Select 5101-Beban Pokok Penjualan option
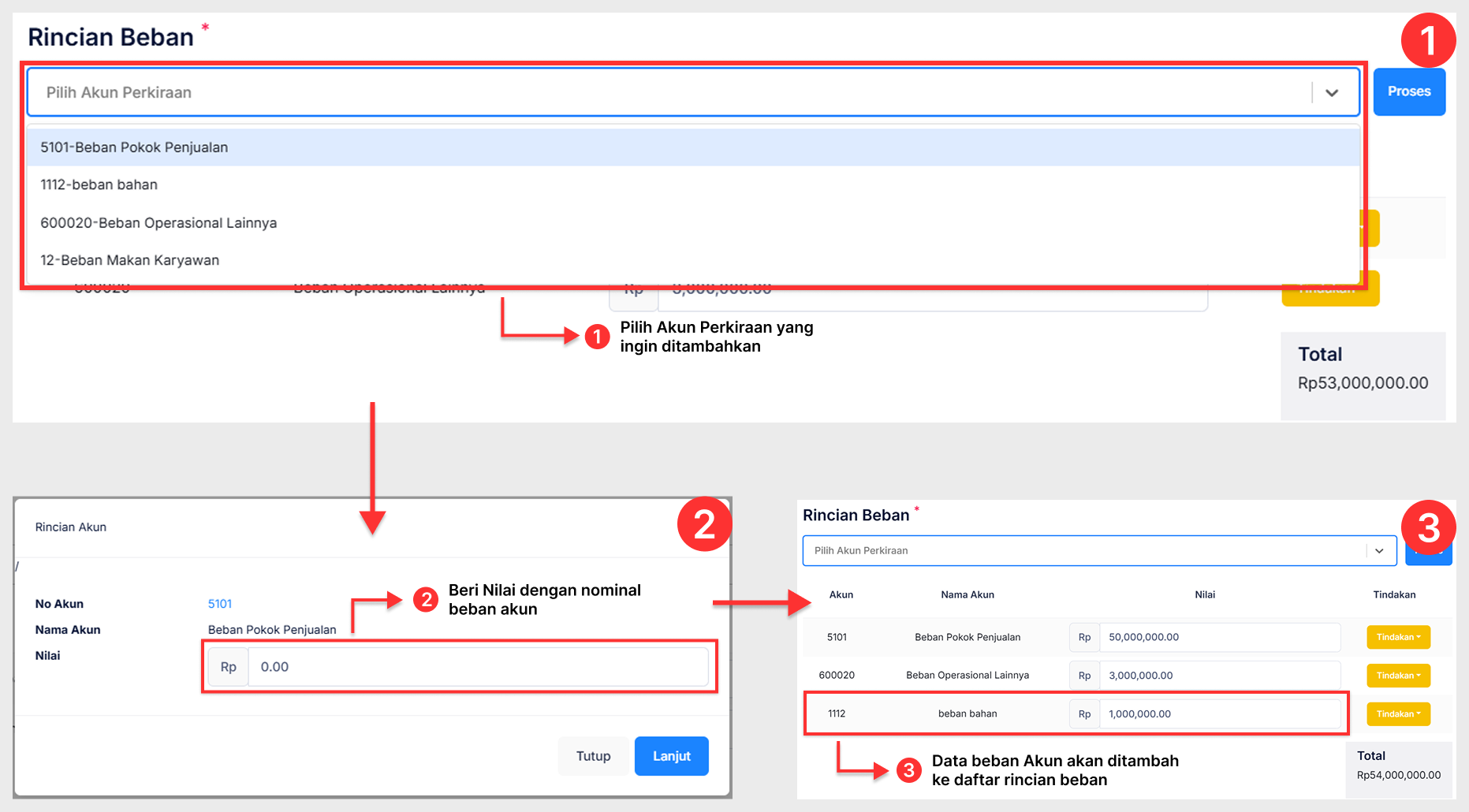 tap(134, 147)
